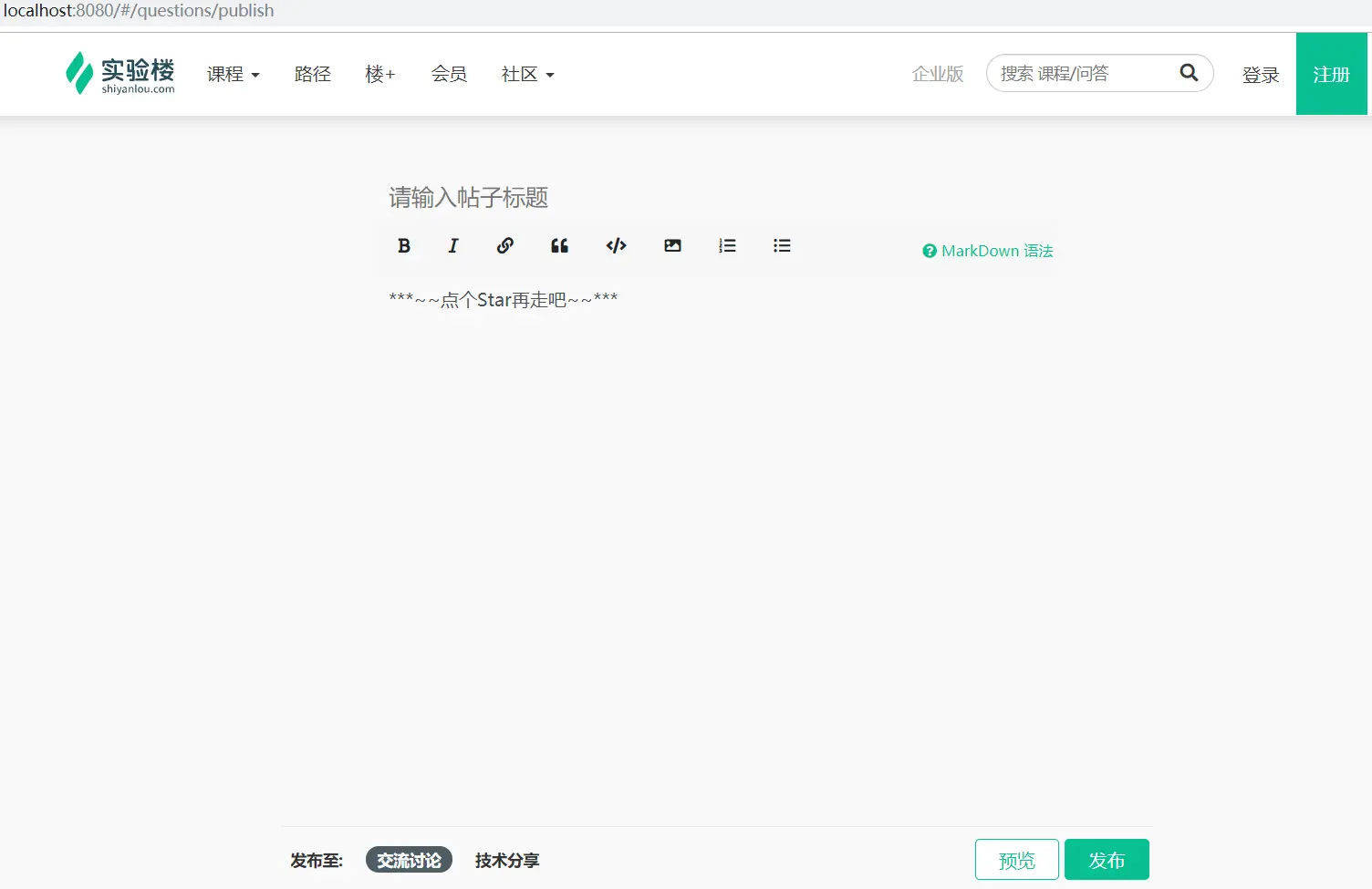Select 技术分享 as the publish category
The image size is (1372, 889).
tap(506, 860)
